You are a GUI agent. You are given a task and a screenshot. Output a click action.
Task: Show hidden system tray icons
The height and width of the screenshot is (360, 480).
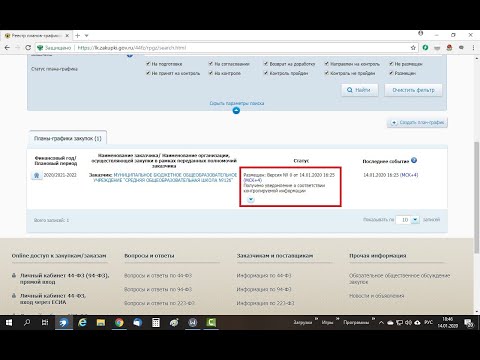381,323
